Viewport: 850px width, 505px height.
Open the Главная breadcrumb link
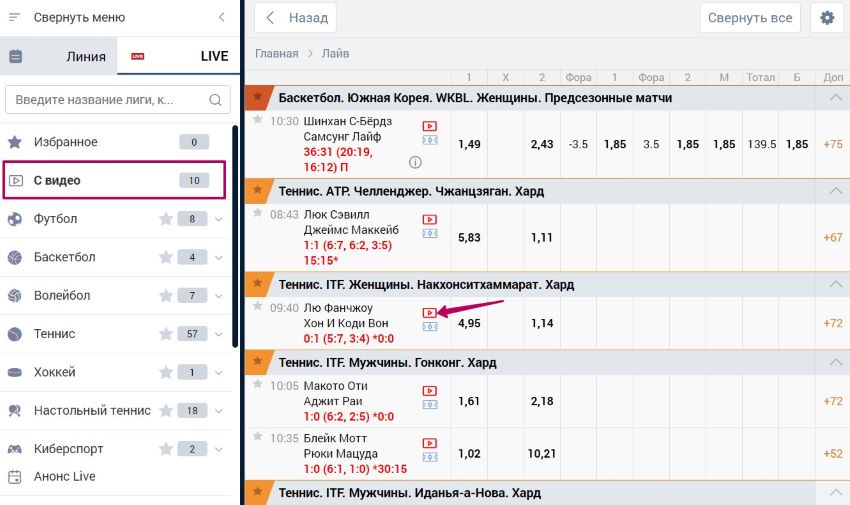(x=276, y=54)
